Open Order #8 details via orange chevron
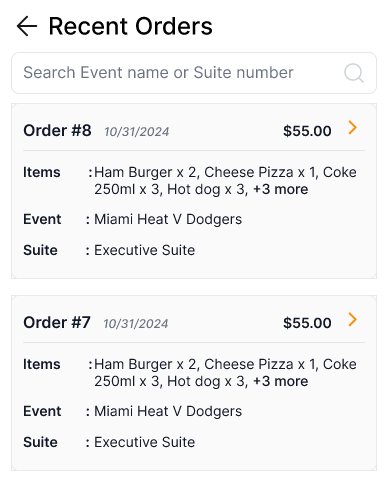The image size is (385, 478). [x=352, y=127]
